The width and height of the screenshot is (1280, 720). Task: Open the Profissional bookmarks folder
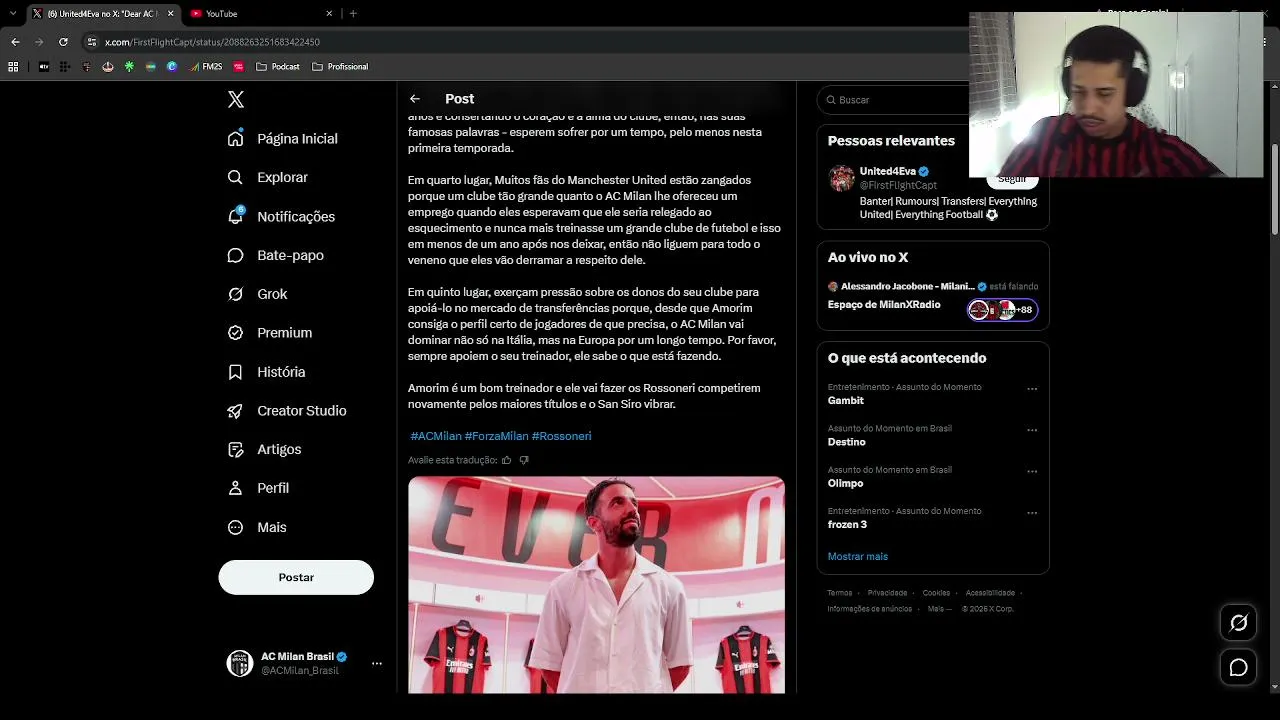click(340, 67)
